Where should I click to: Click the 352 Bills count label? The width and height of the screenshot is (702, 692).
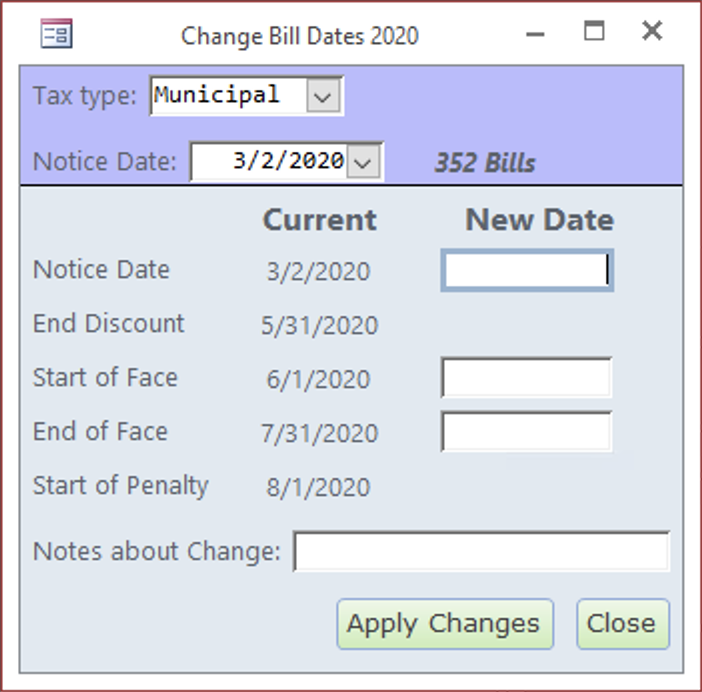(485, 162)
